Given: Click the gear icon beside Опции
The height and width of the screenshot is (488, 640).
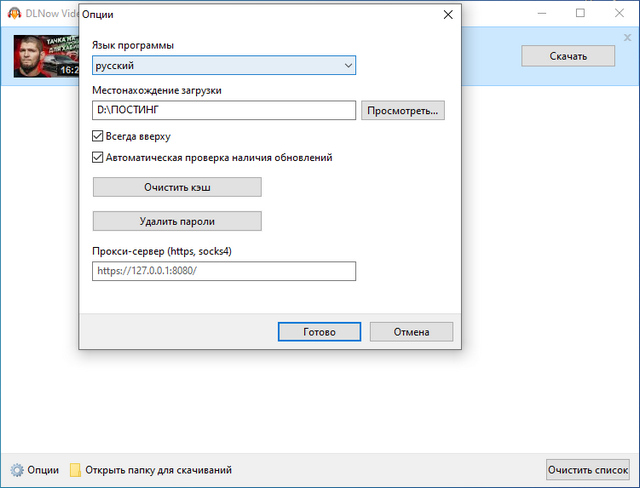Looking at the screenshot, I should pos(16,469).
